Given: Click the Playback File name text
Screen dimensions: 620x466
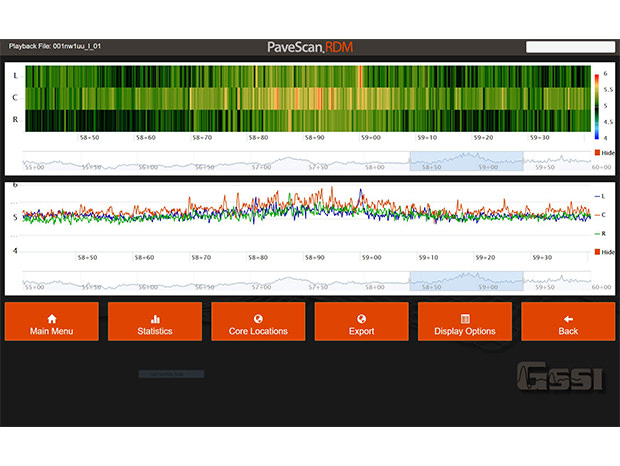Looking at the screenshot, I should (x=55, y=46).
